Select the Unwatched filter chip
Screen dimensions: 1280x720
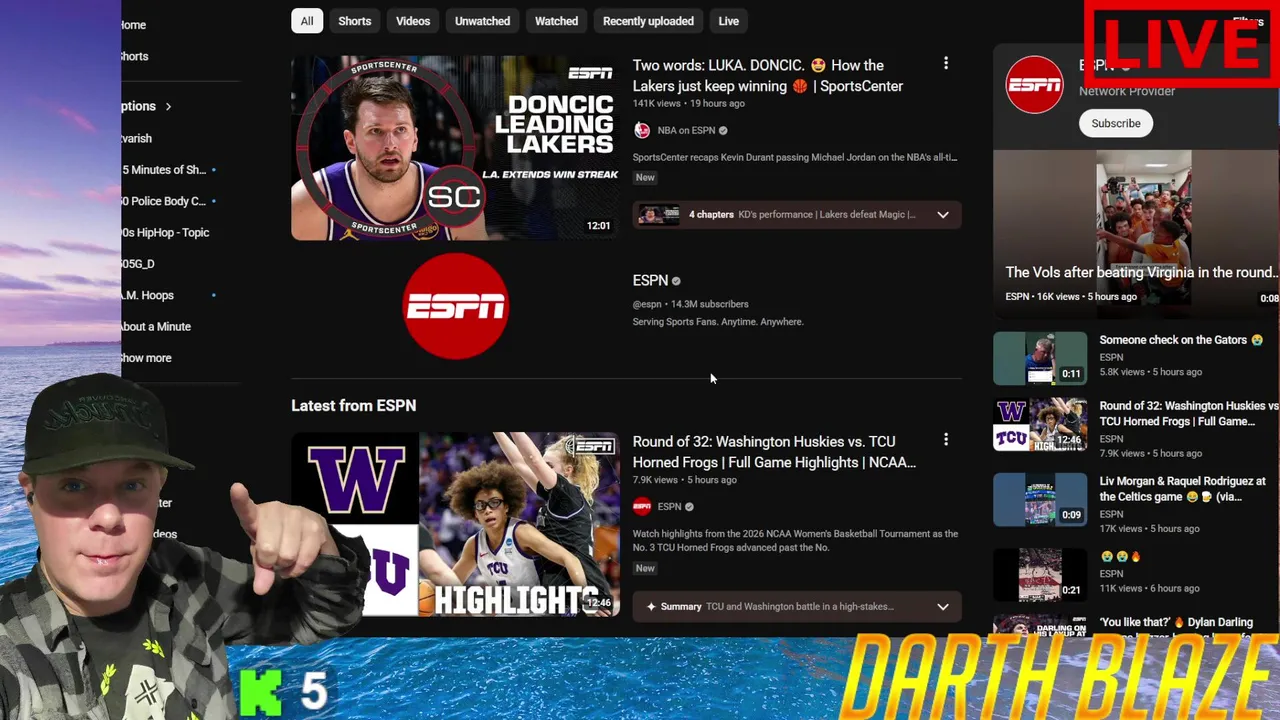click(482, 21)
